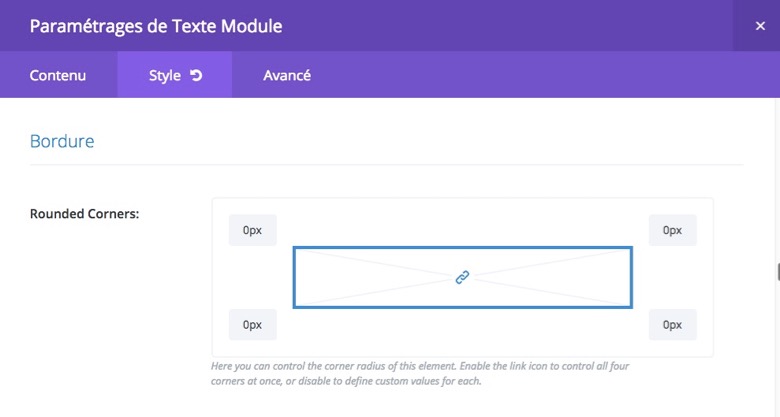
Task: Focus the bottom-right corner radius field
Action: point(673,324)
